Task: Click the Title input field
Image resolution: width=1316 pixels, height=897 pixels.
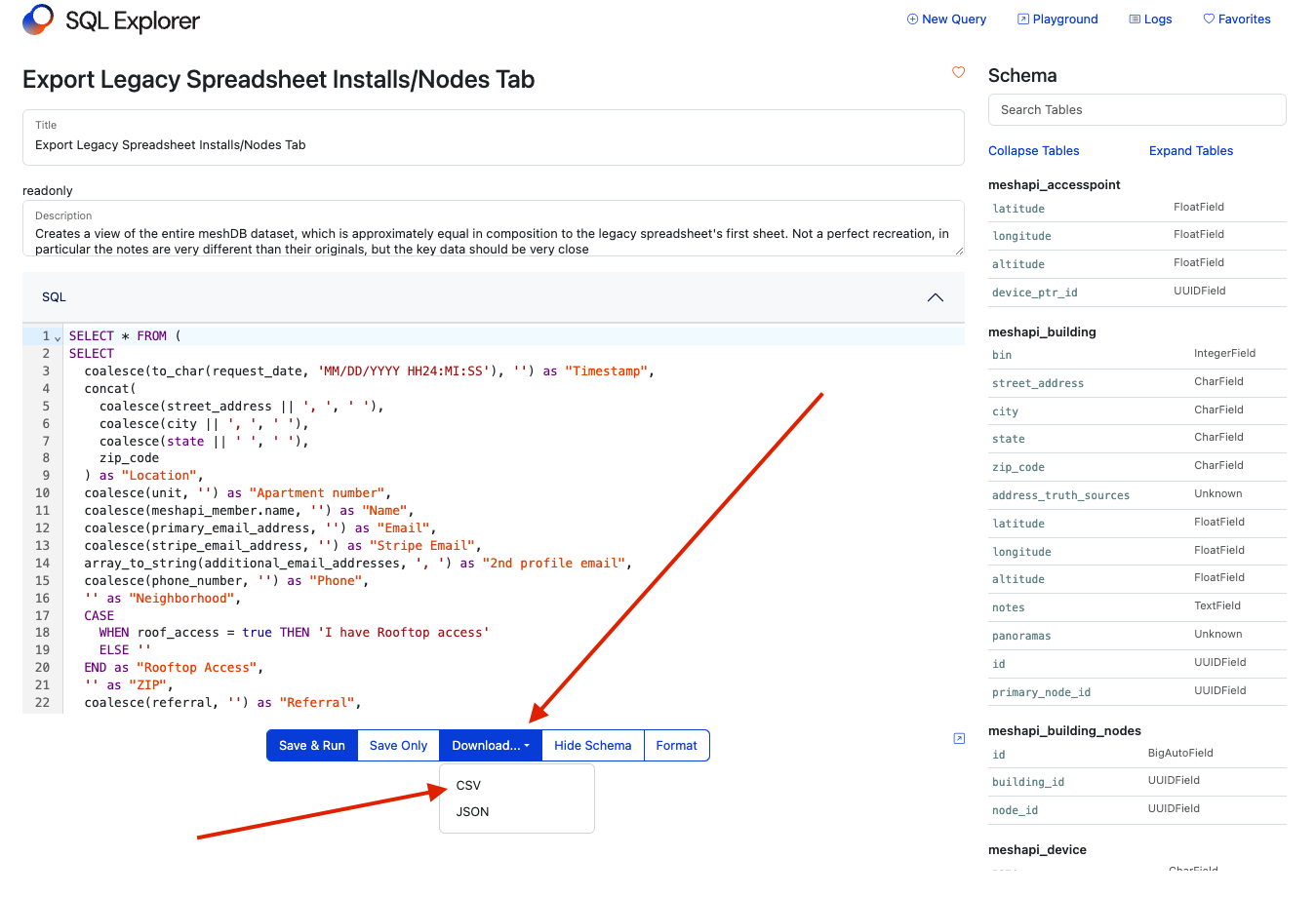Action: [x=494, y=137]
